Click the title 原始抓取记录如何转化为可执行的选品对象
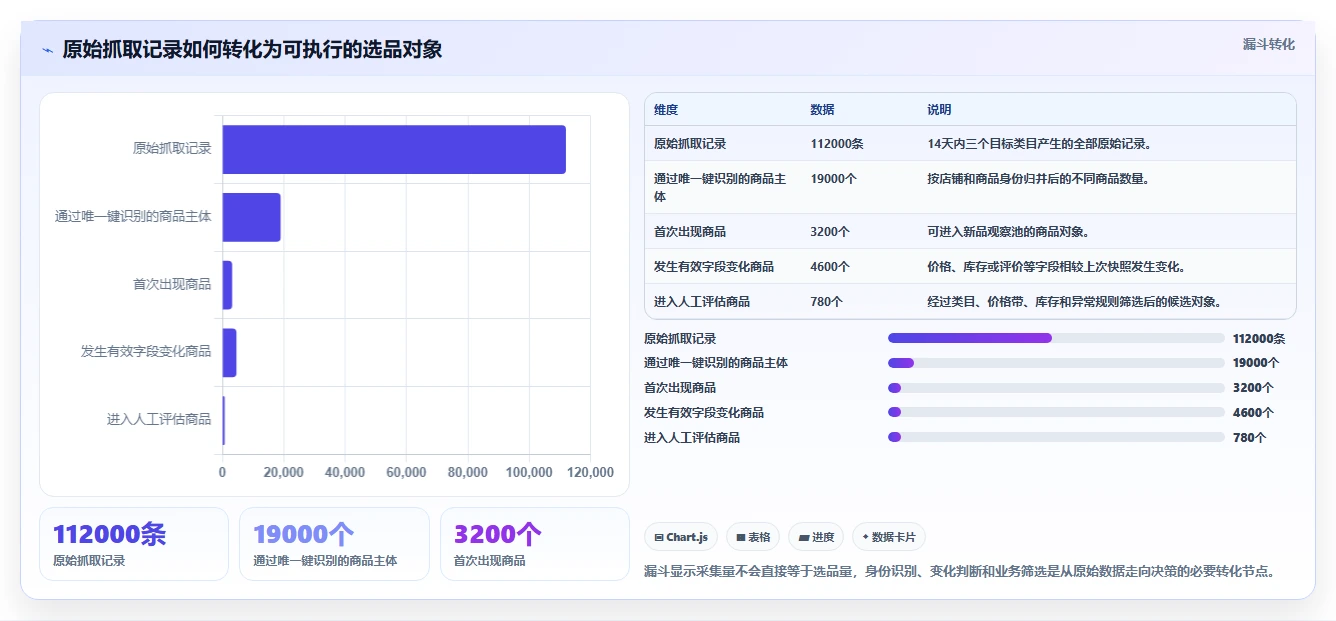1336x621 pixels. [252, 50]
